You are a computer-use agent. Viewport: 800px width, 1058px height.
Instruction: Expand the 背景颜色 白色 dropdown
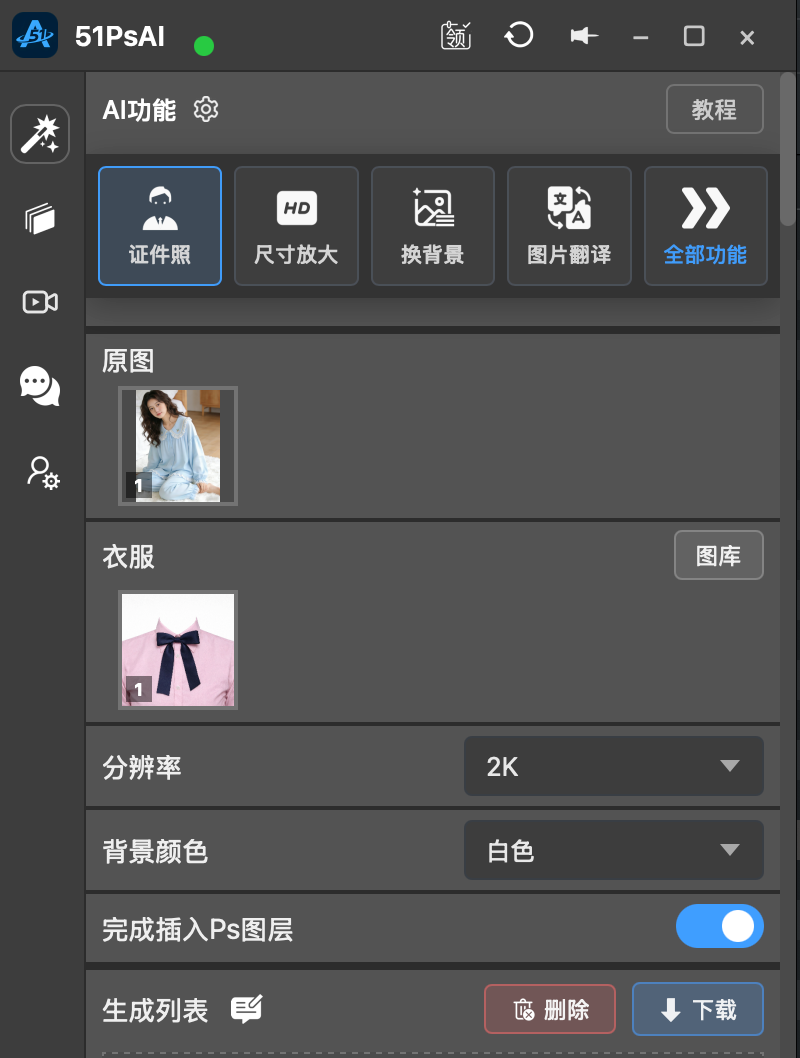pyautogui.click(x=614, y=850)
